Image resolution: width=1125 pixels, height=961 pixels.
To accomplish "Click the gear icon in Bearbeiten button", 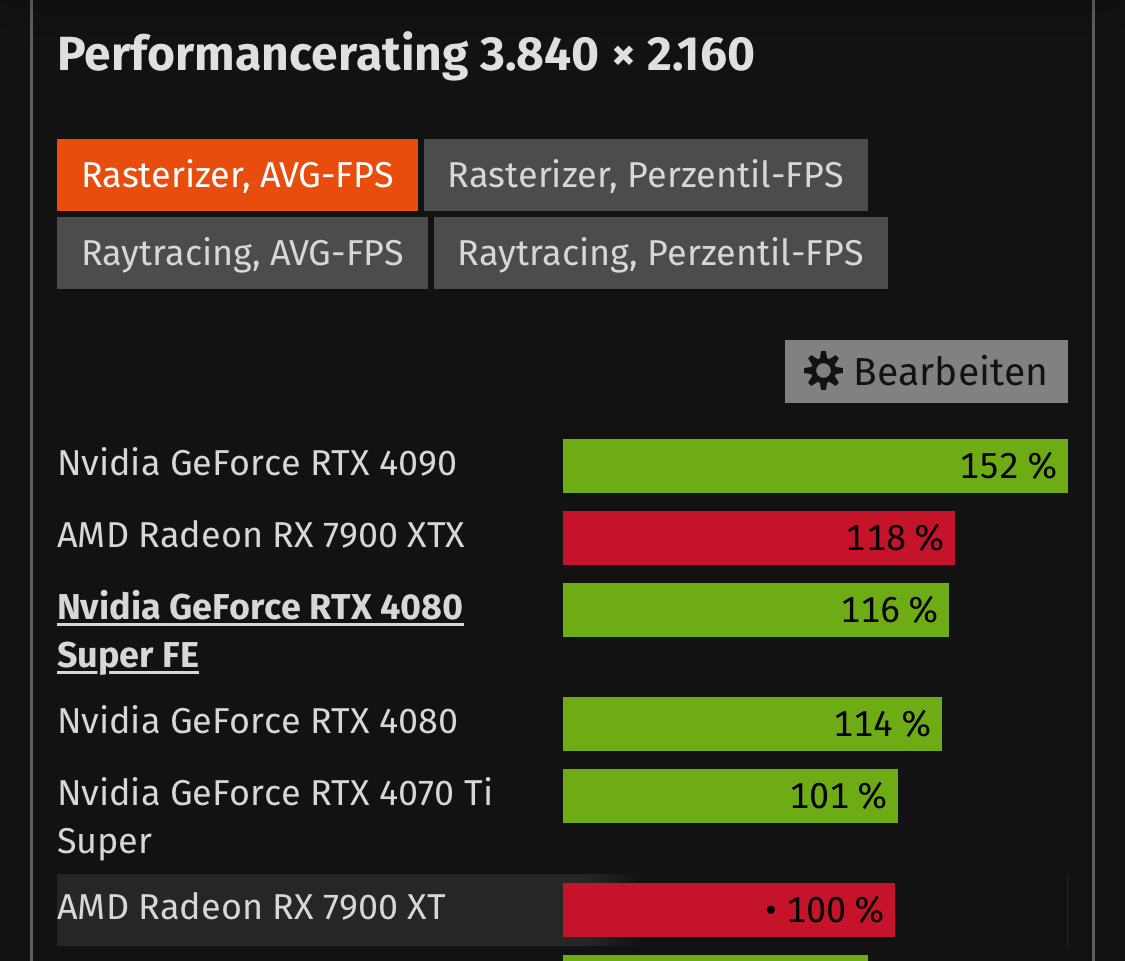I will coord(822,371).
